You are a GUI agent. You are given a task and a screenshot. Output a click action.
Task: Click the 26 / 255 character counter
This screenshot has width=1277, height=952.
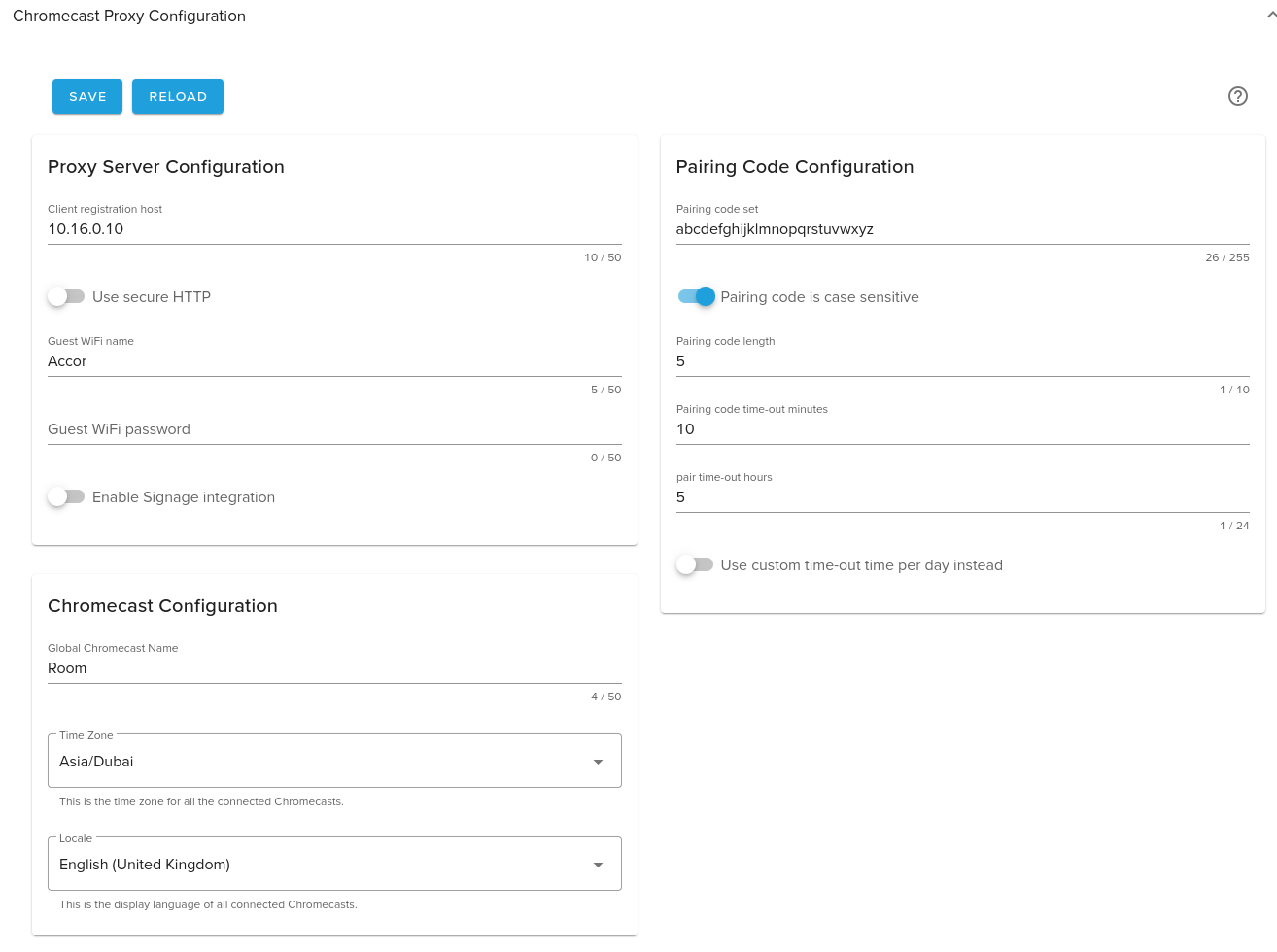pyautogui.click(x=1227, y=257)
